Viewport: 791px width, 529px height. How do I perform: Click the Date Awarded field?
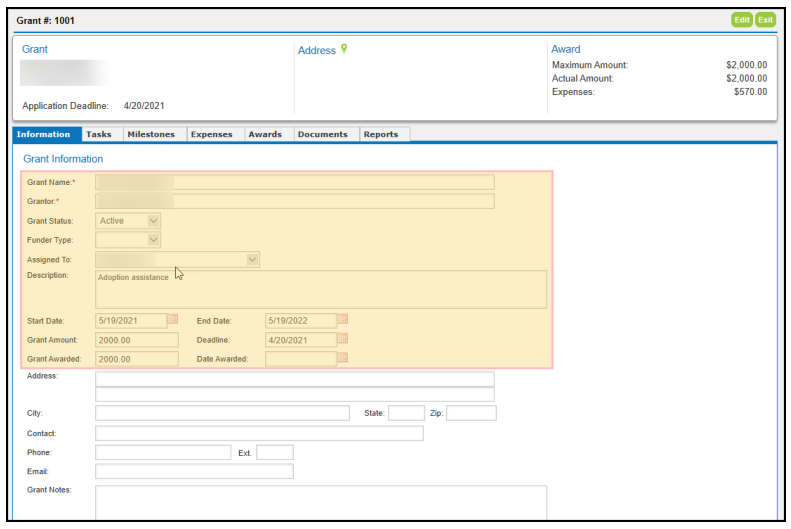(301, 359)
